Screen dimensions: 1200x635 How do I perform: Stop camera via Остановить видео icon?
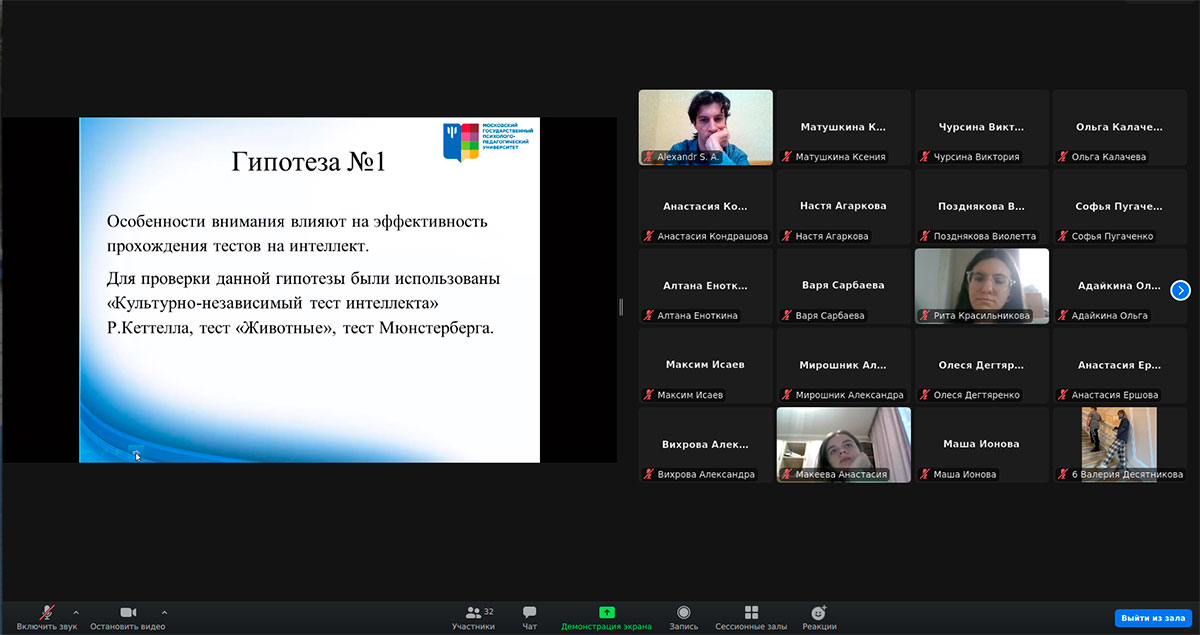pos(127,612)
